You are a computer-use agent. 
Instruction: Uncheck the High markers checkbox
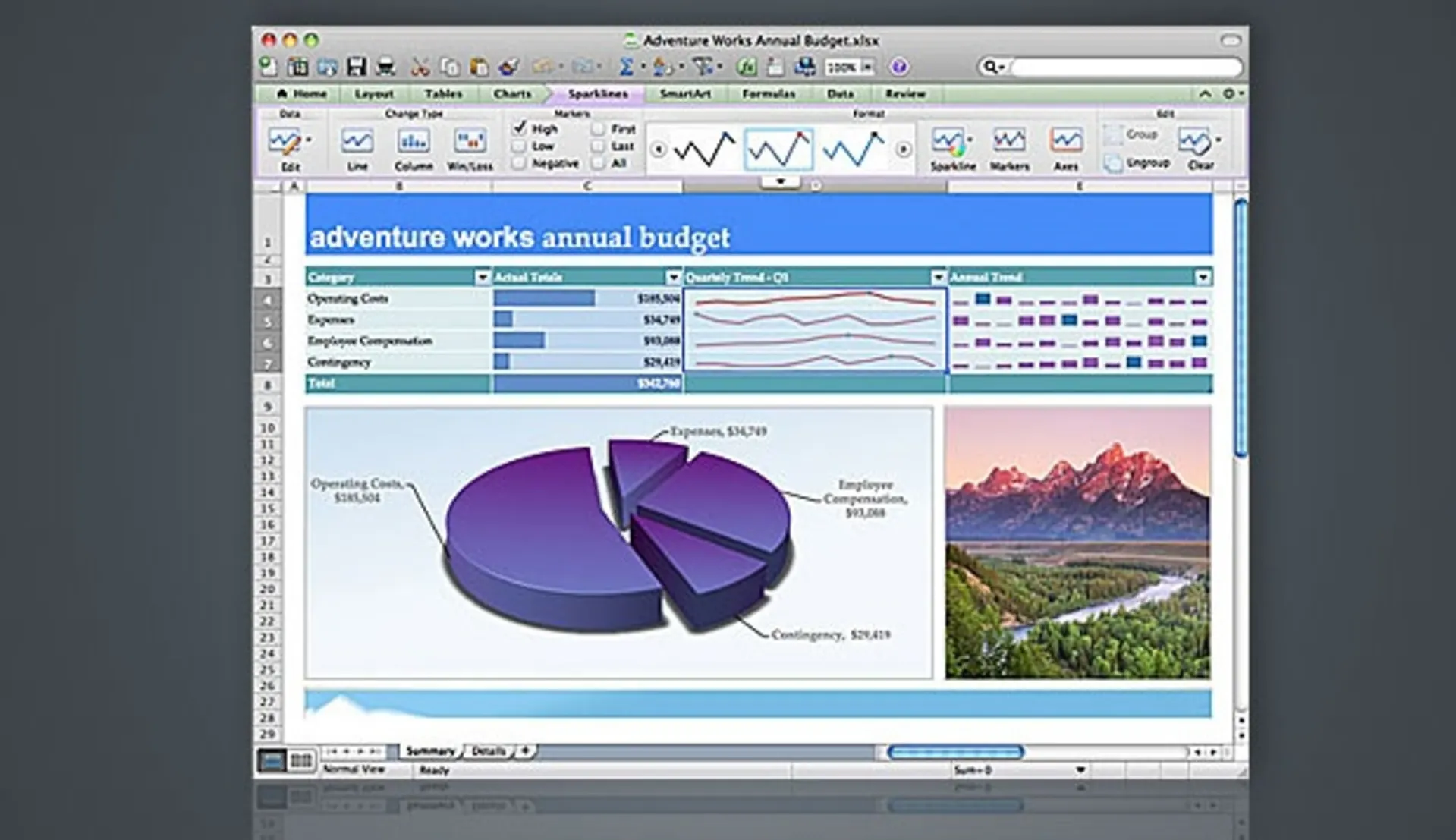(x=520, y=128)
